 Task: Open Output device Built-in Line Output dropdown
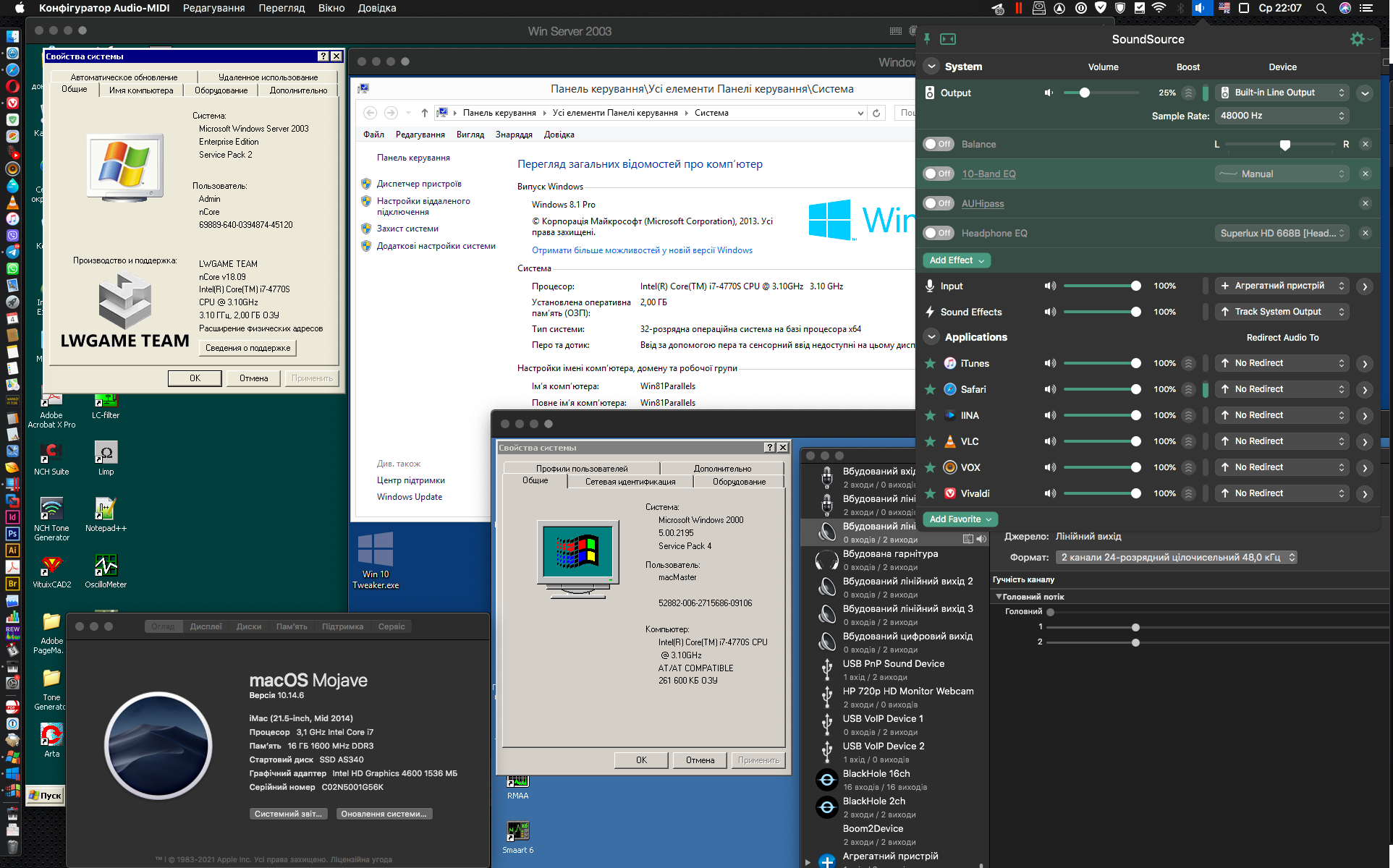(1282, 93)
